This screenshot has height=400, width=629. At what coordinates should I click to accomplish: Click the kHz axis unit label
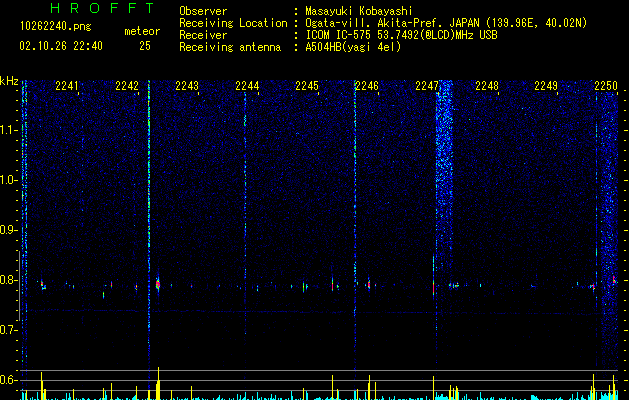click(9, 81)
